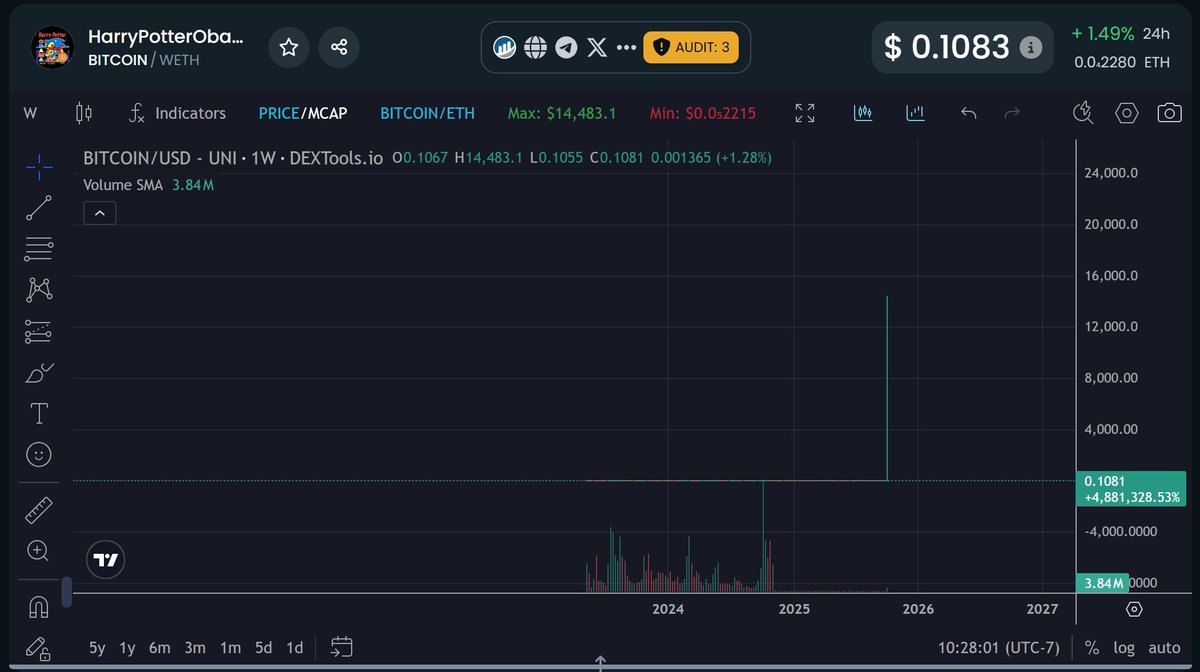Open go-to-date calendar icon

click(342, 647)
